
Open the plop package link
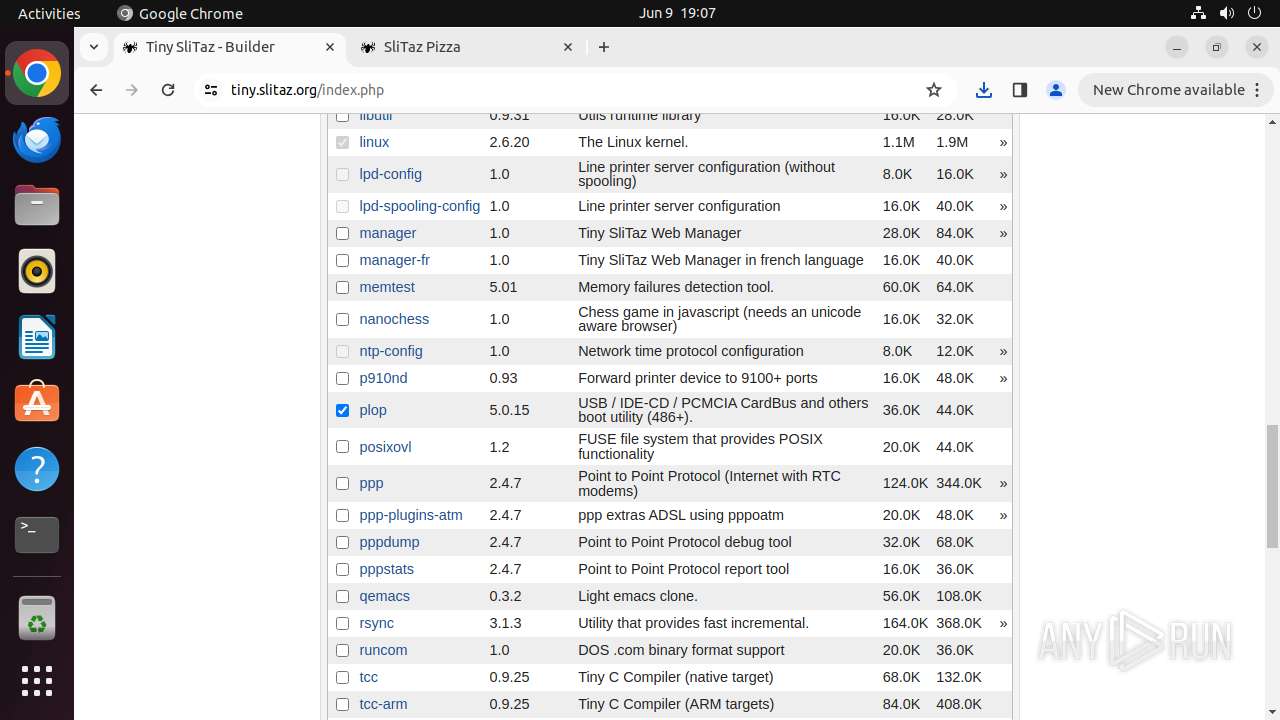pos(373,410)
